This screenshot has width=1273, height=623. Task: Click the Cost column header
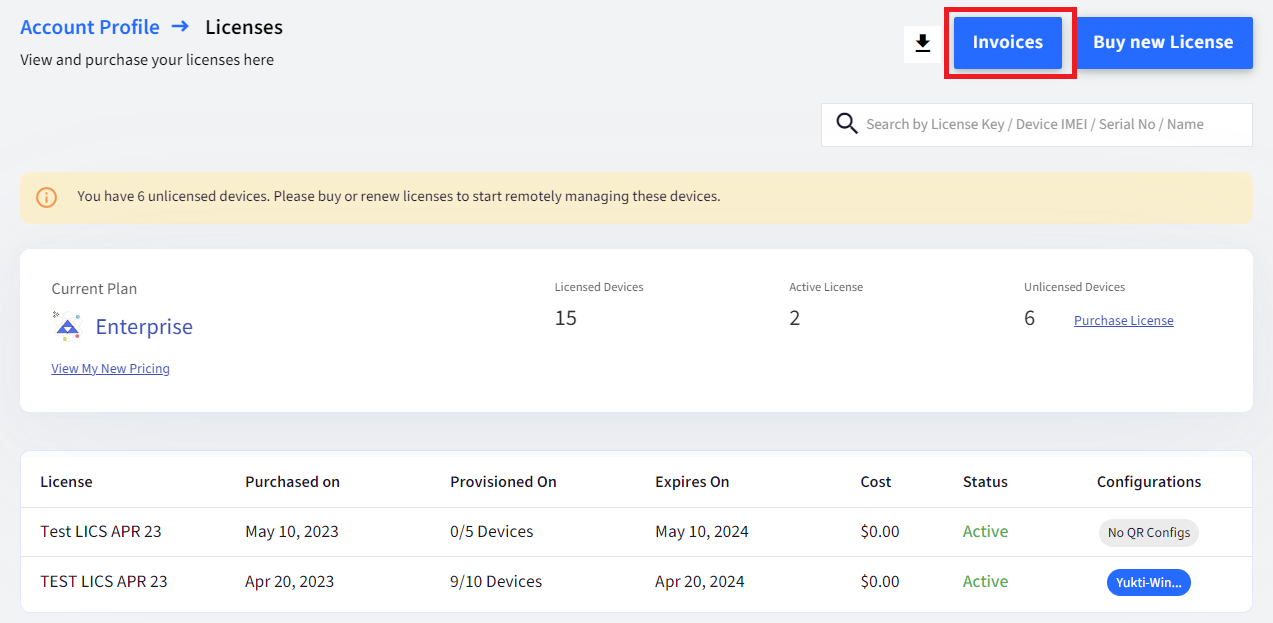point(876,482)
